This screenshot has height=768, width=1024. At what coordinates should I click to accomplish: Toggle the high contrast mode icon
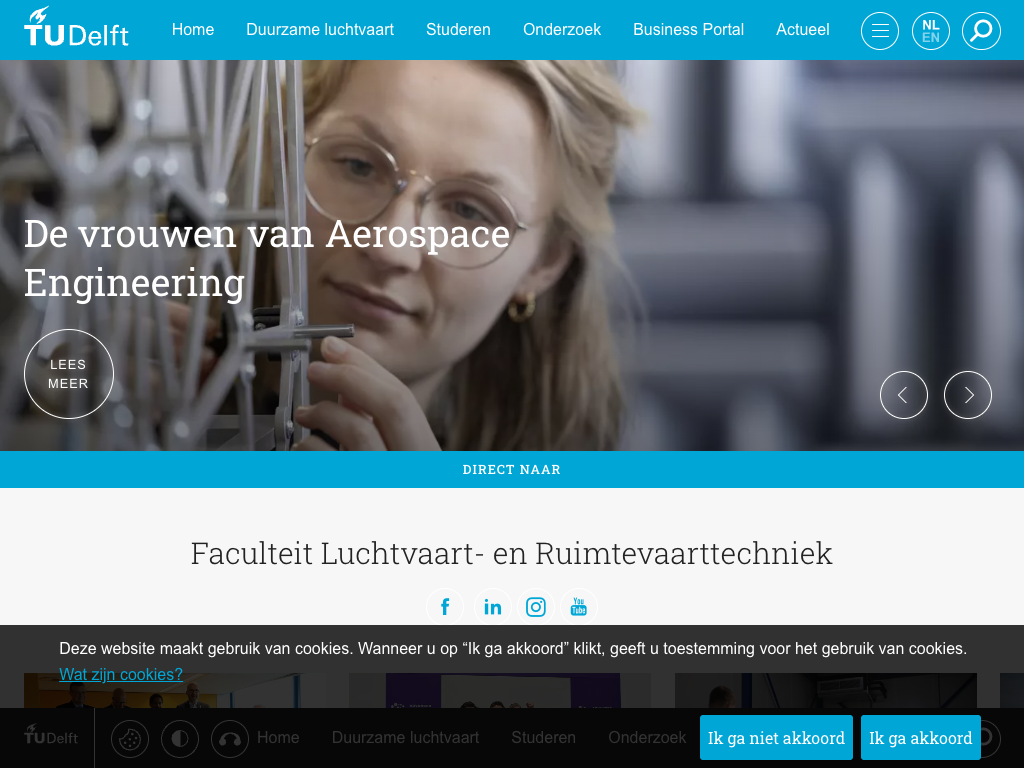[180, 739]
